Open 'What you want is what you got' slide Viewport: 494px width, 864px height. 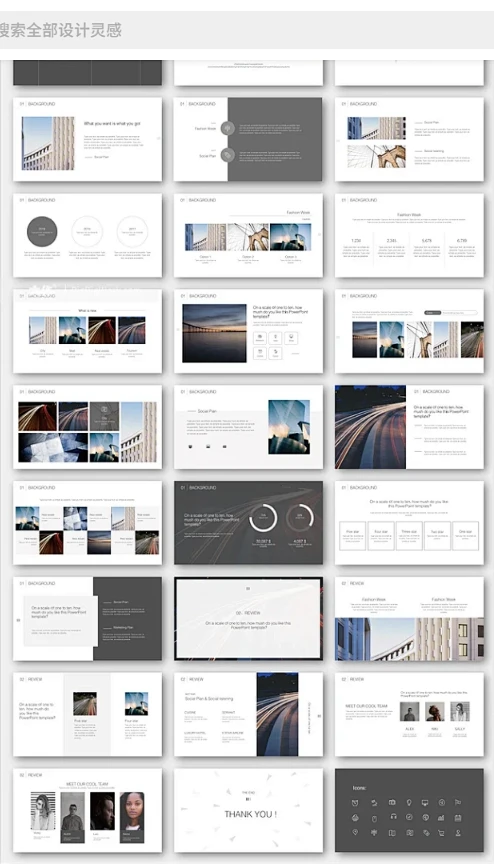88,139
